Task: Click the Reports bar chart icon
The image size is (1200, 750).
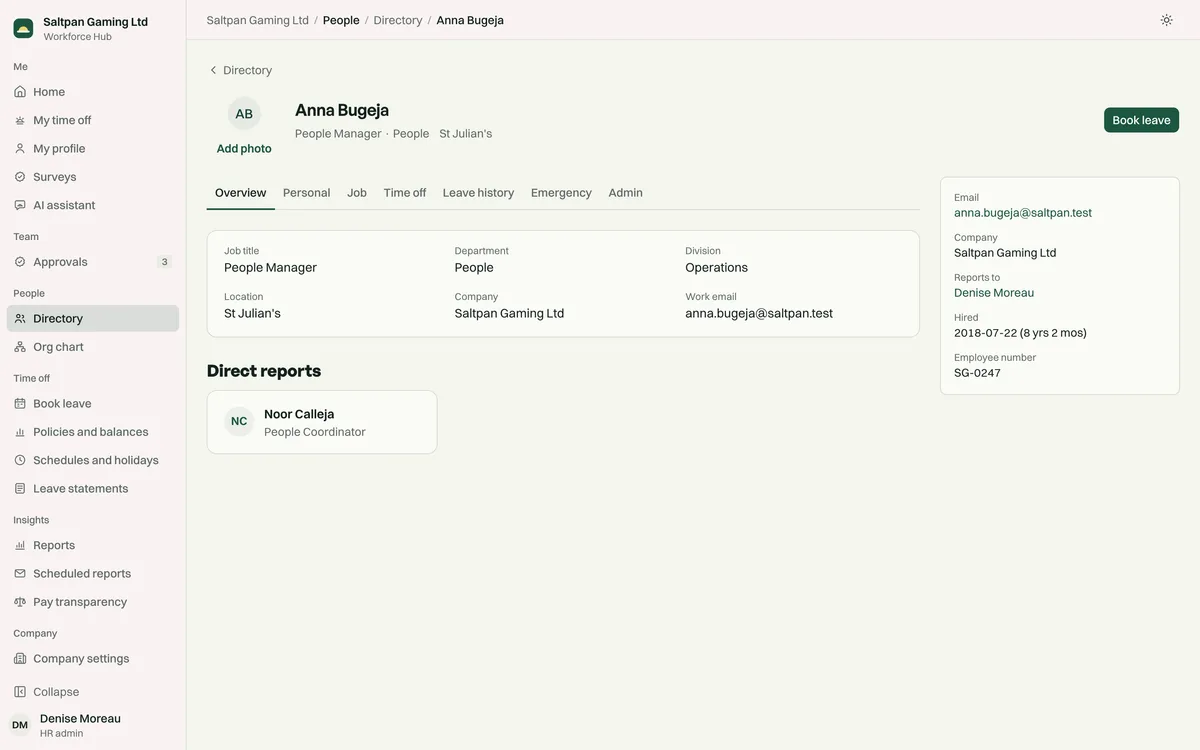Action: point(20,545)
